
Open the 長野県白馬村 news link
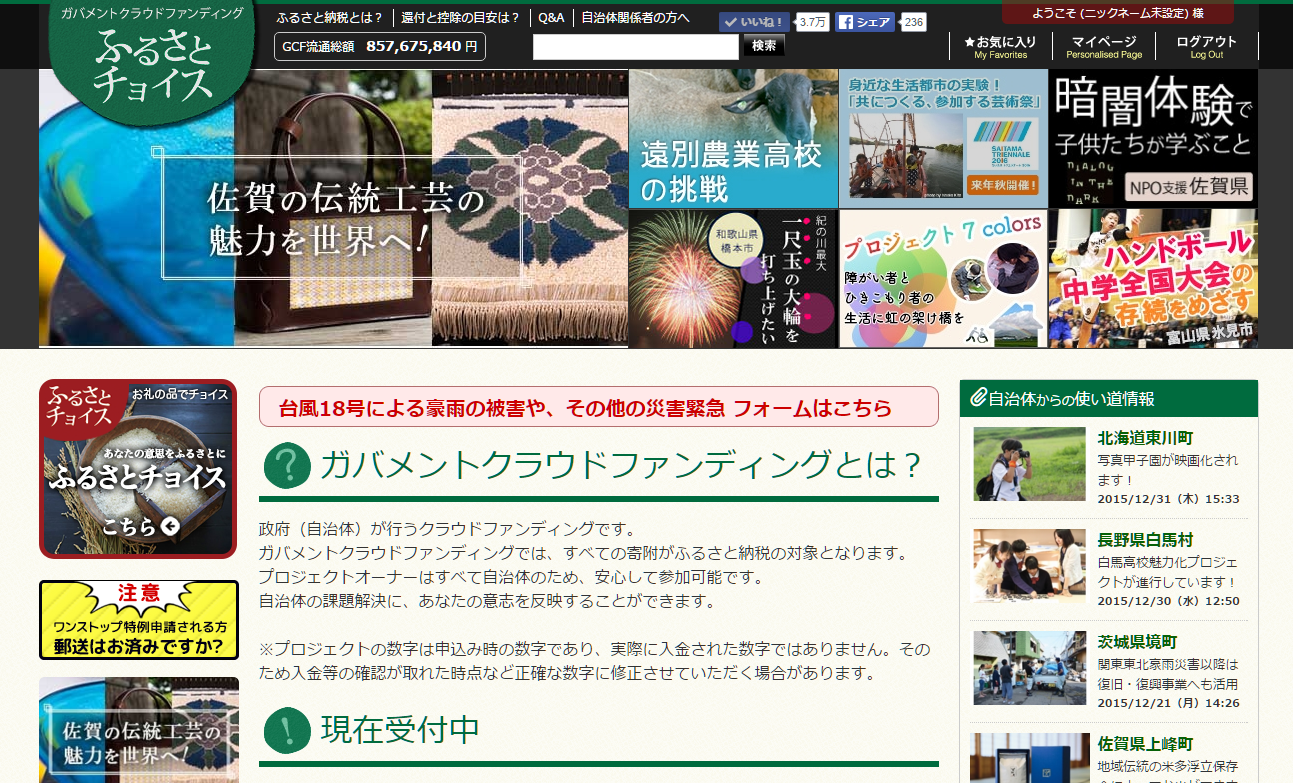(x=1145, y=540)
